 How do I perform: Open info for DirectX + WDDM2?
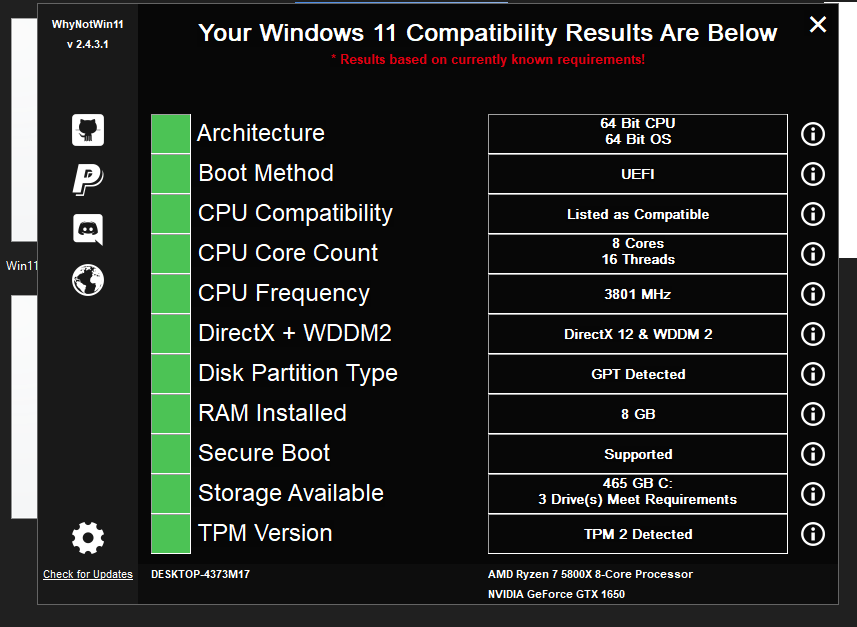(x=813, y=333)
